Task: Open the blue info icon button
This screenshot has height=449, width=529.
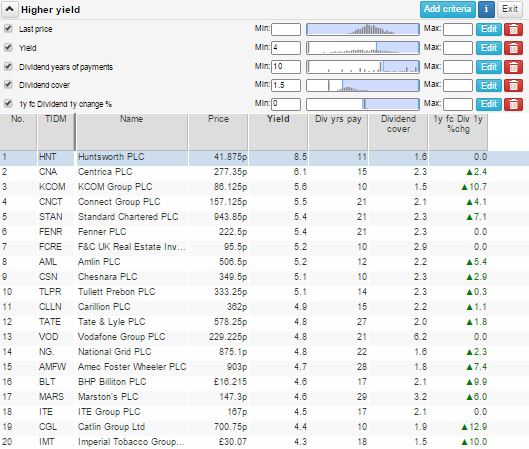Action: click(x=486, y=9)
